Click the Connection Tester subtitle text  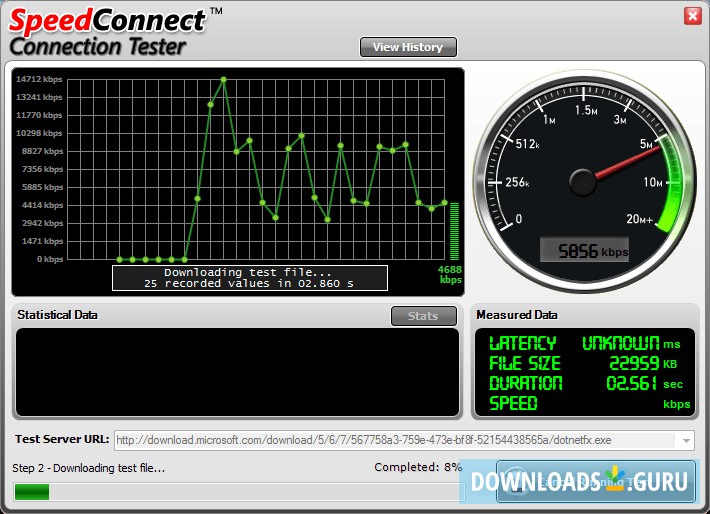97,47
